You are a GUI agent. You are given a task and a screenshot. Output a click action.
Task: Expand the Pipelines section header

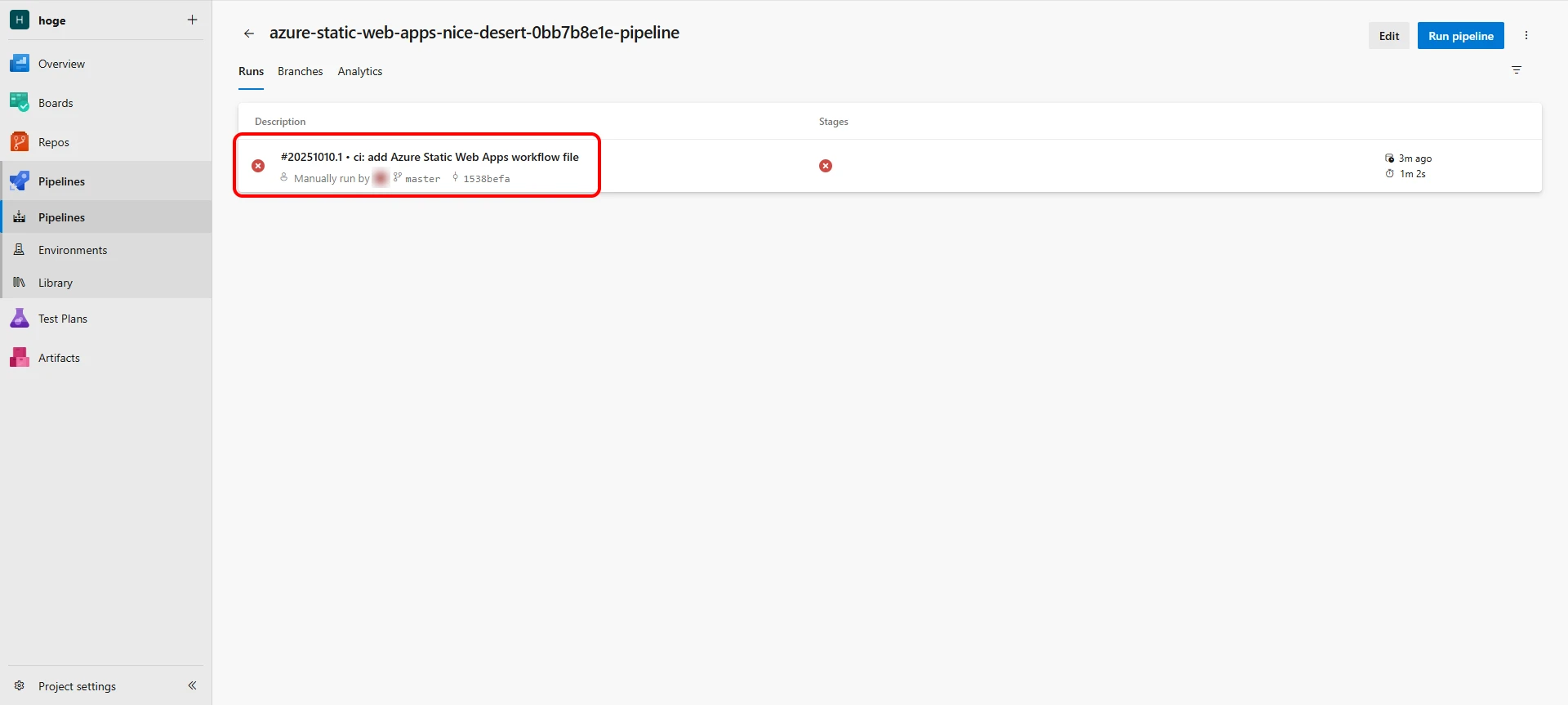61,181
